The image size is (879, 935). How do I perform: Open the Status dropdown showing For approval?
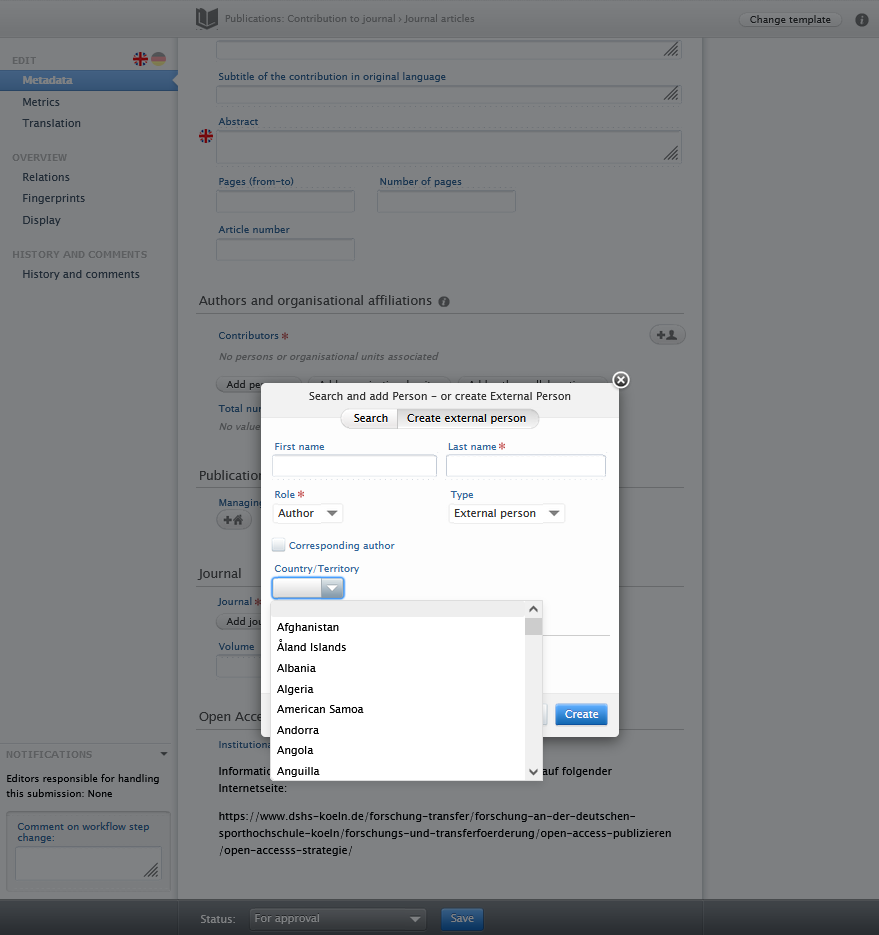(x=337, y=919)
